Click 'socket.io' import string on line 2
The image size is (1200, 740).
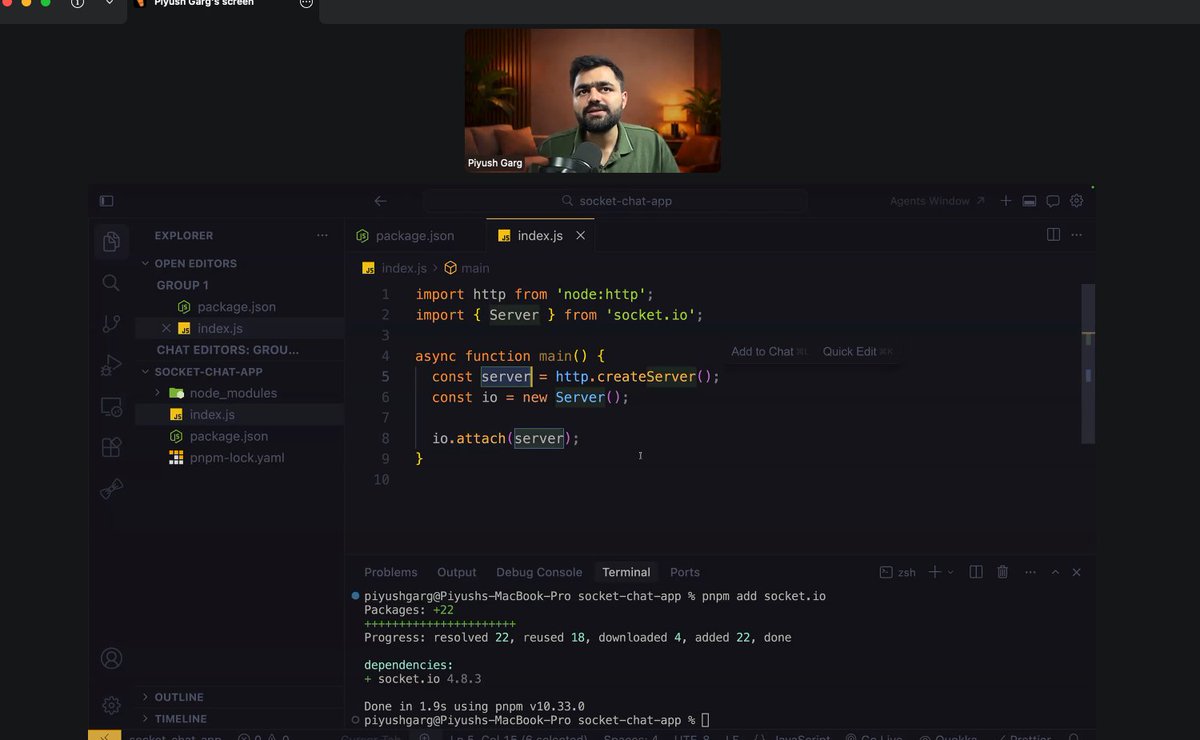(650, 315)
